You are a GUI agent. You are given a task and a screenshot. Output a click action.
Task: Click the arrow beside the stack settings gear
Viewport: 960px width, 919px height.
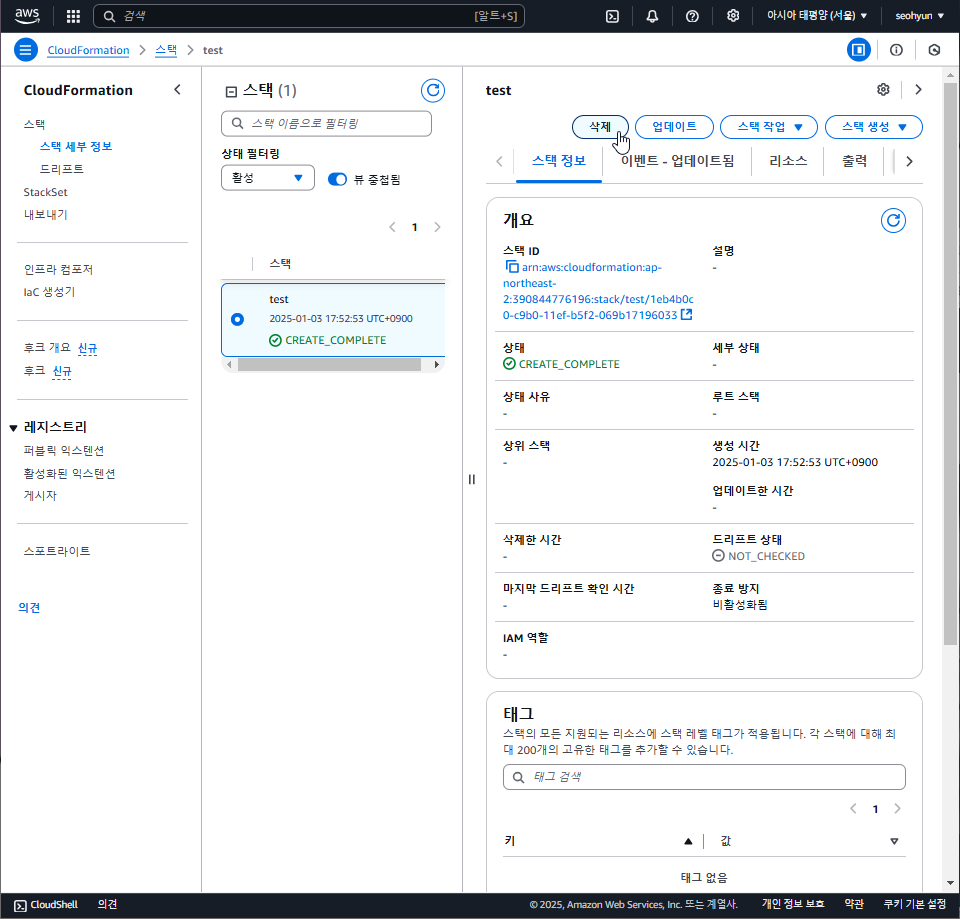click(x=918, y=89)
